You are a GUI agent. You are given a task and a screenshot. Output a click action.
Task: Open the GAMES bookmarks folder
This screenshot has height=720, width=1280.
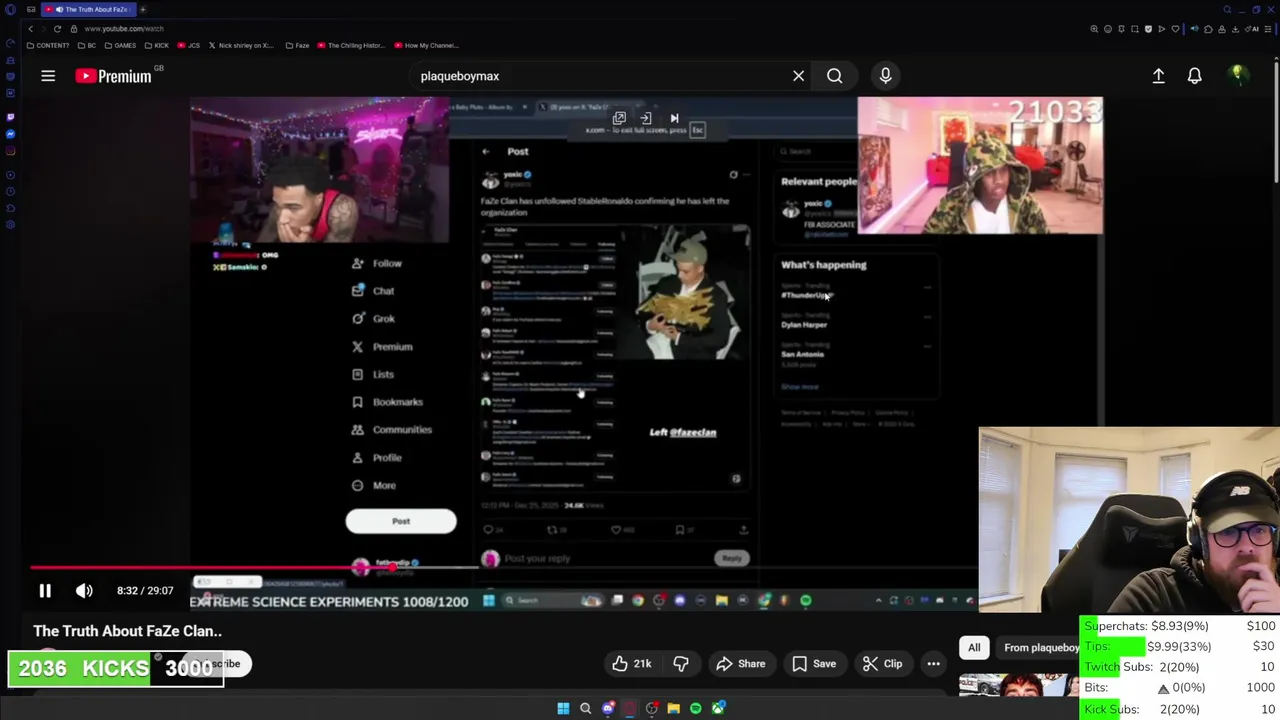tap(121, 45)
